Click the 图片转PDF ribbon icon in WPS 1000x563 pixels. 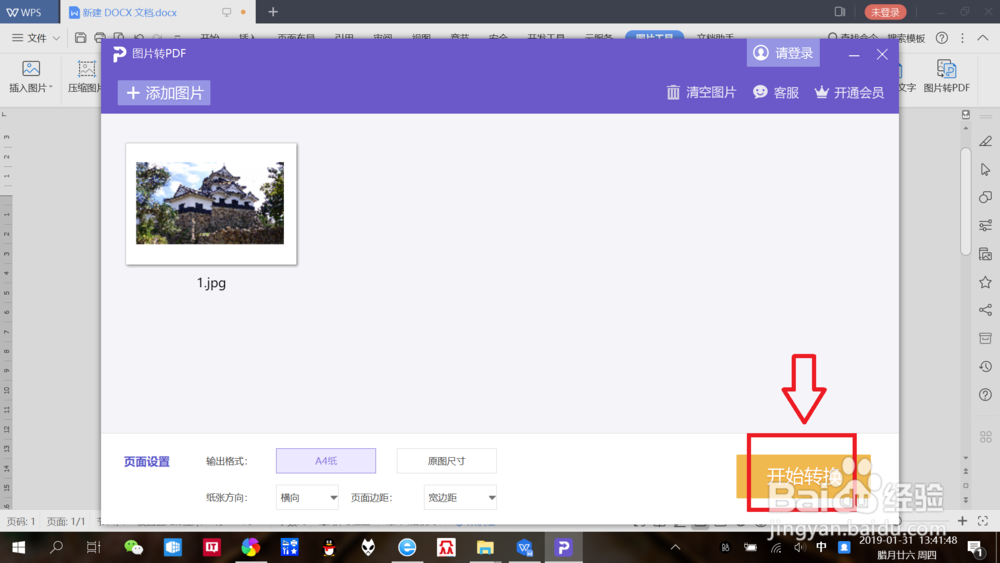[946, 76]
